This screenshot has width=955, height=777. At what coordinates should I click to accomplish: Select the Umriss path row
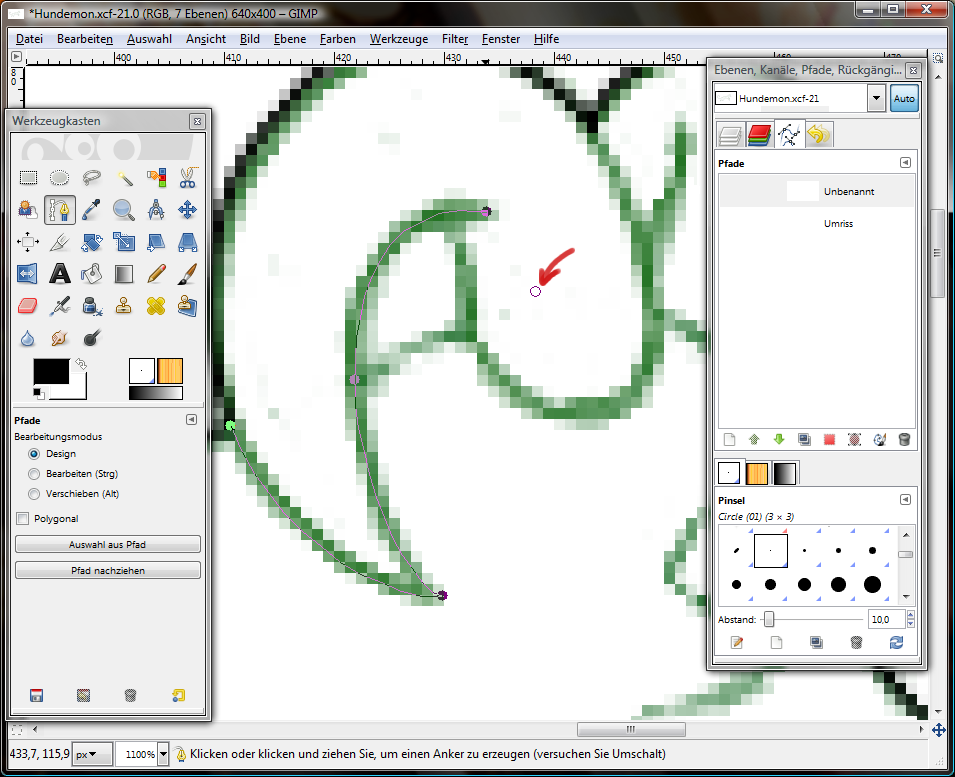817,223
